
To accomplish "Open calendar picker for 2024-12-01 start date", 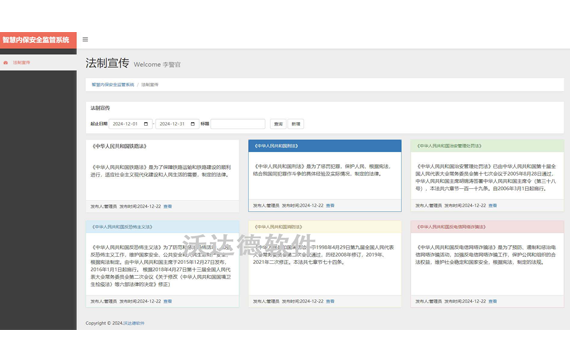I will (x=146, y=124).
